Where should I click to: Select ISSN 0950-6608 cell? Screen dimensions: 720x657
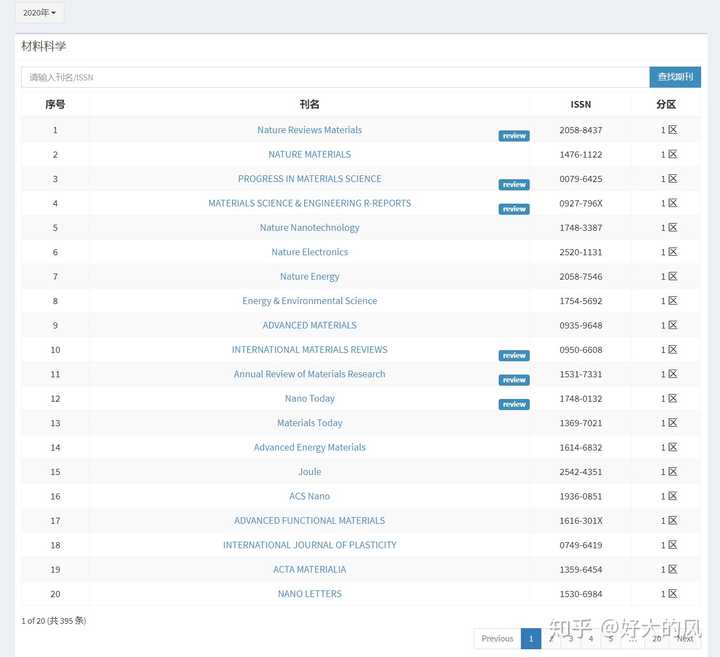[580, 350]
